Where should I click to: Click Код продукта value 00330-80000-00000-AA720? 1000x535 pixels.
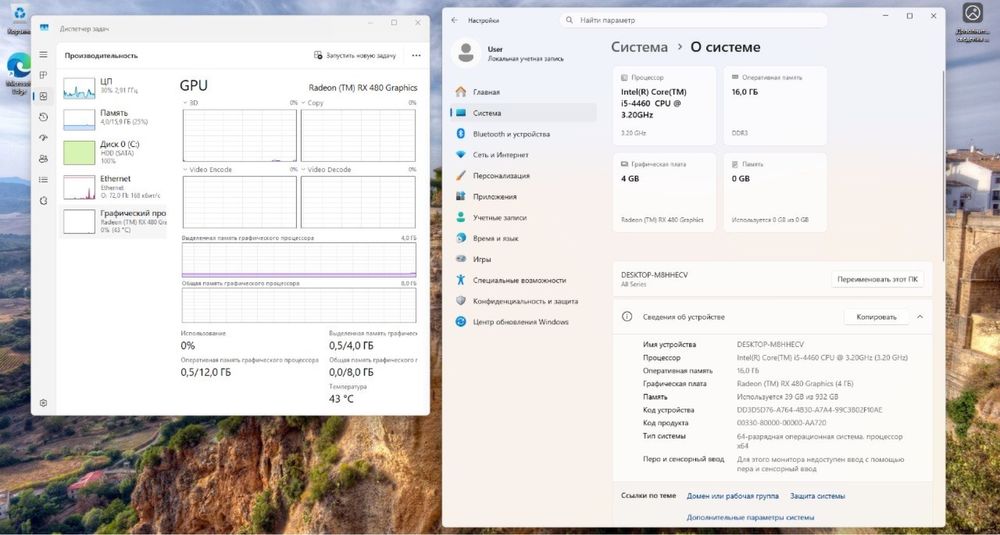(781, 423)
